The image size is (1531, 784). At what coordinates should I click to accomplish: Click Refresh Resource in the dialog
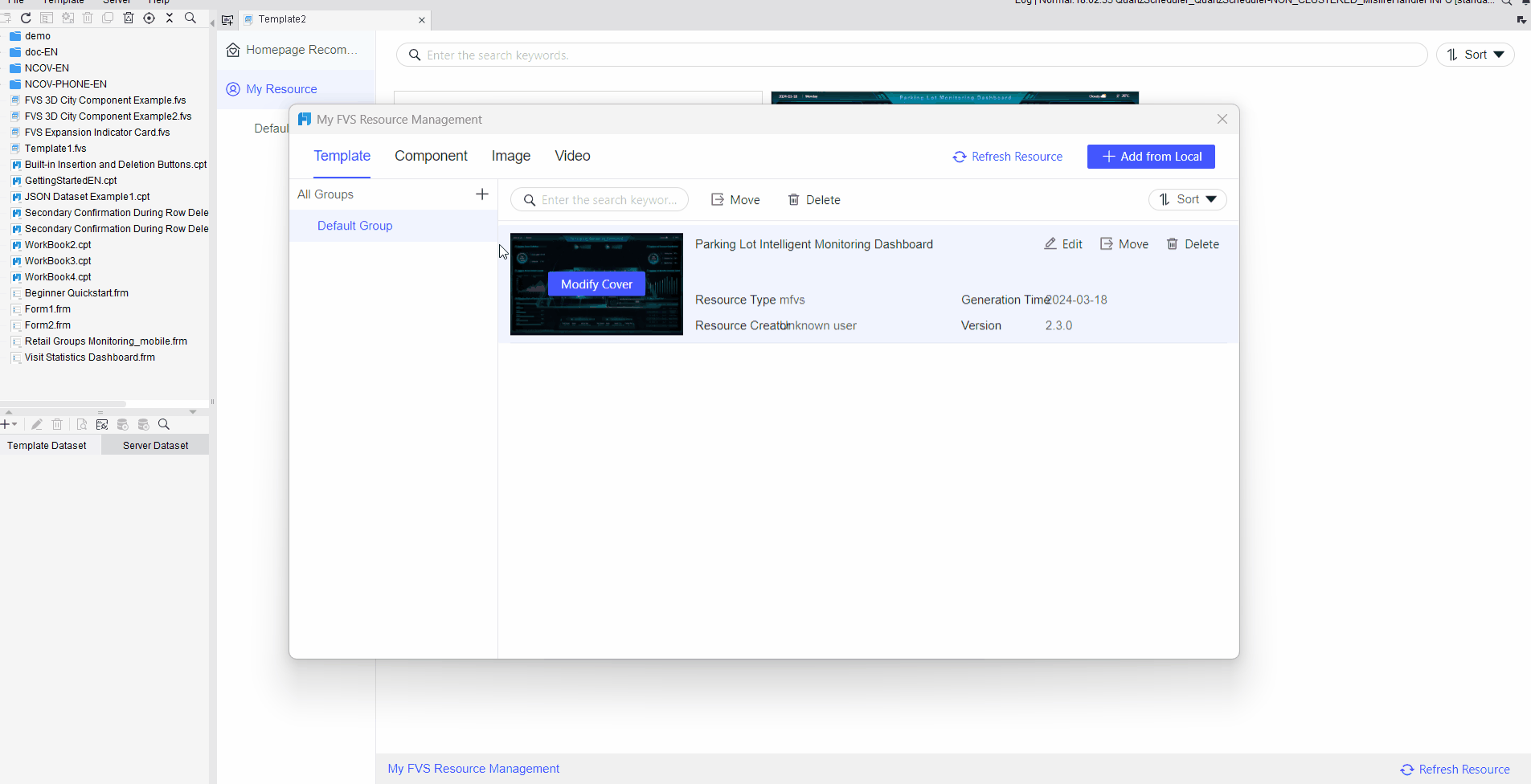click(x=1008, y=157)
